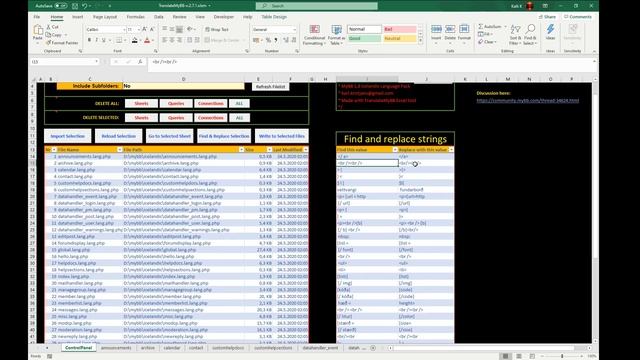The image size is (640, 360).
Task: Open the Find & Select menu
Action: click(x=530, y=35)
